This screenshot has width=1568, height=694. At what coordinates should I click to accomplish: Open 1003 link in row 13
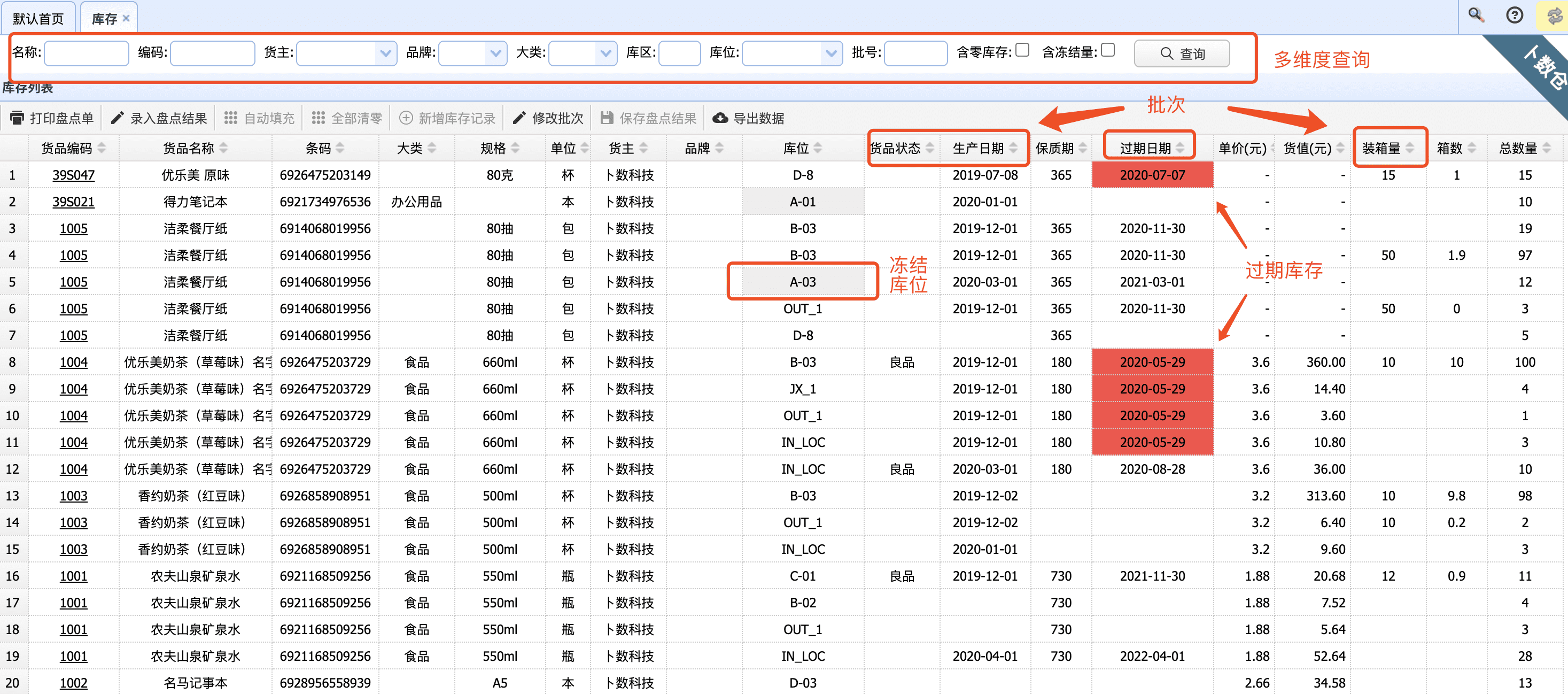[x=74, y=496]
